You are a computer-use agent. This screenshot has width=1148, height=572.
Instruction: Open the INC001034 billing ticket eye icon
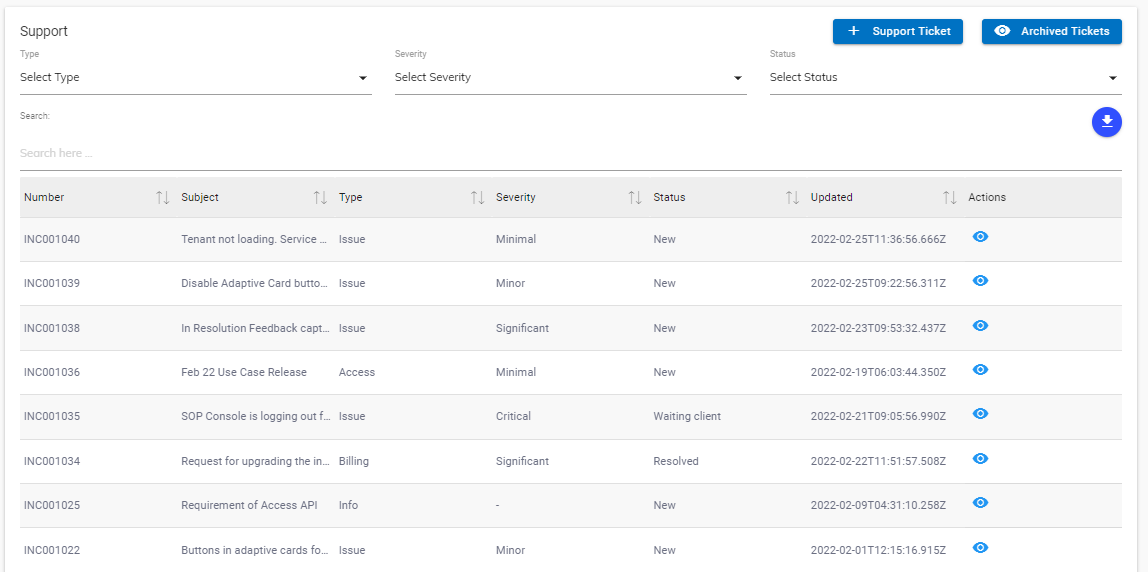pyautogui.click(x=980, y=459)
